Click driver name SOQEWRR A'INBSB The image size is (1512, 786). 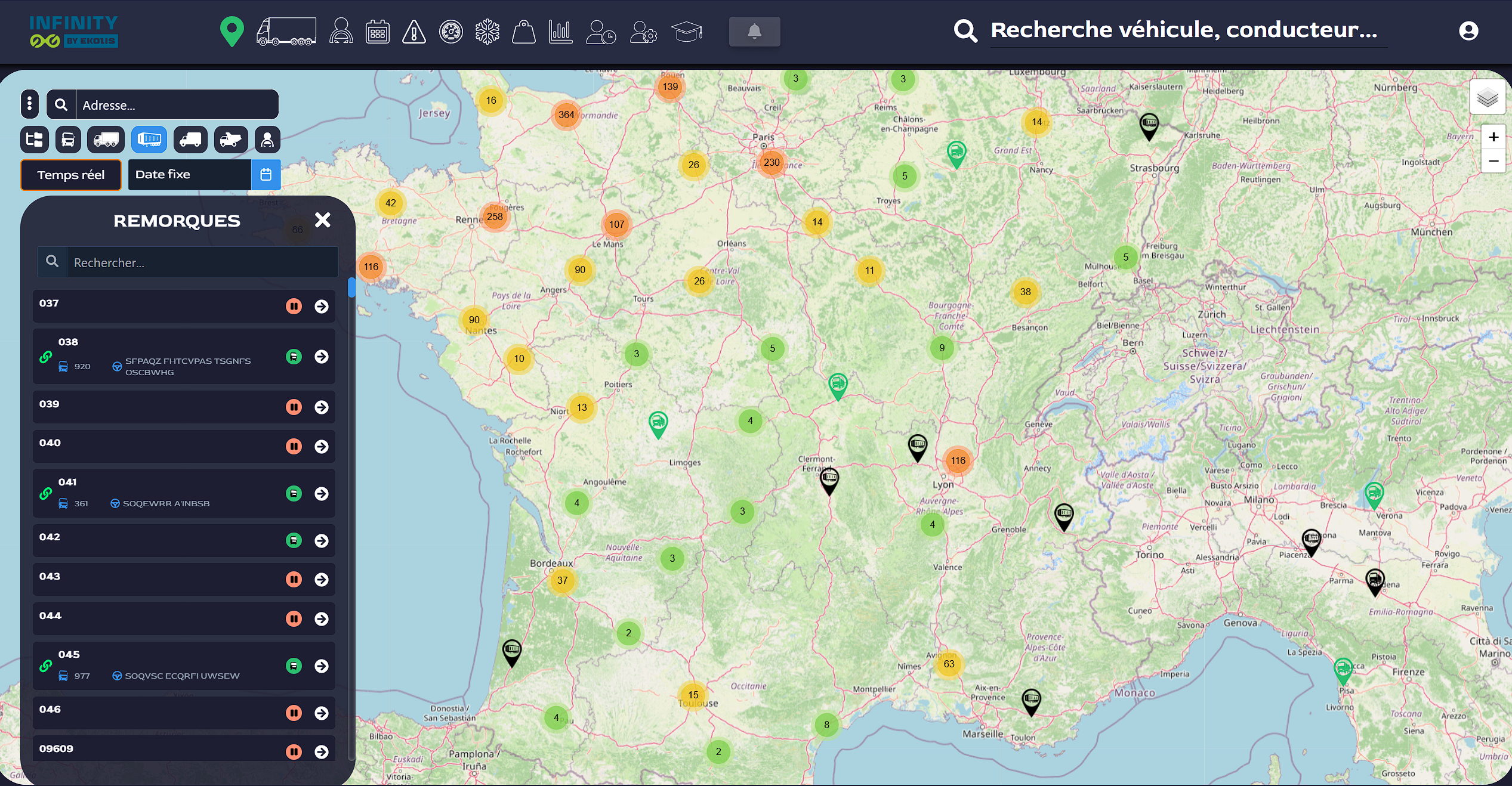point(166,503)
